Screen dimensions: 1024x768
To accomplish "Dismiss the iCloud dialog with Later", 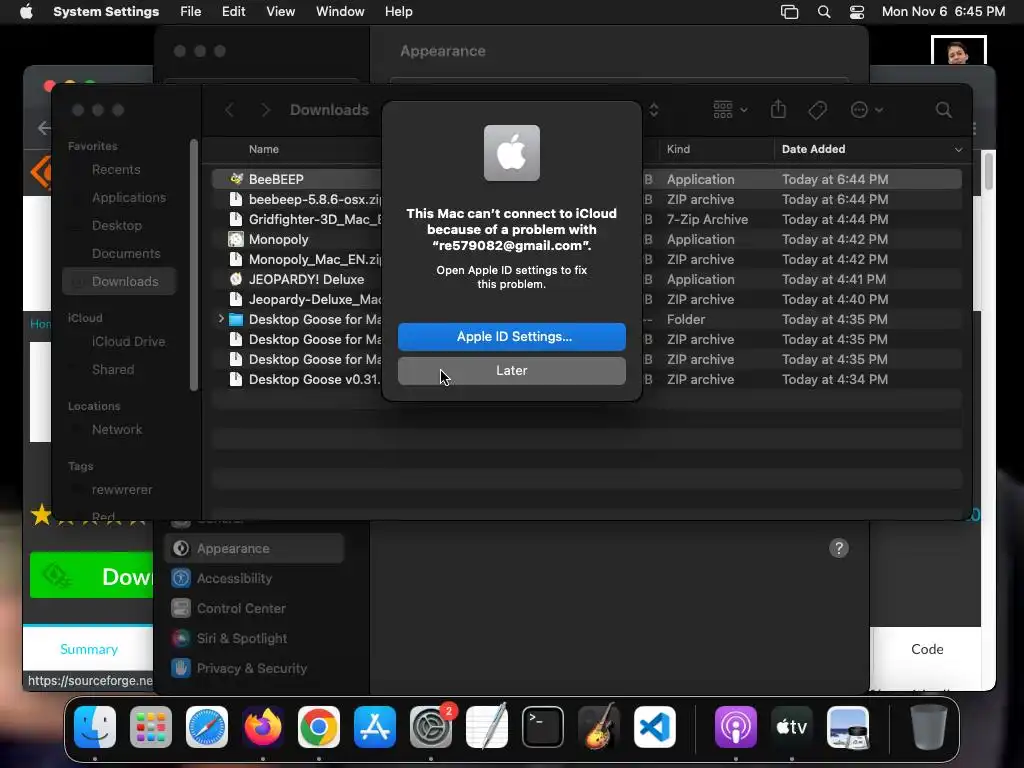I will (x=511, y=370).
